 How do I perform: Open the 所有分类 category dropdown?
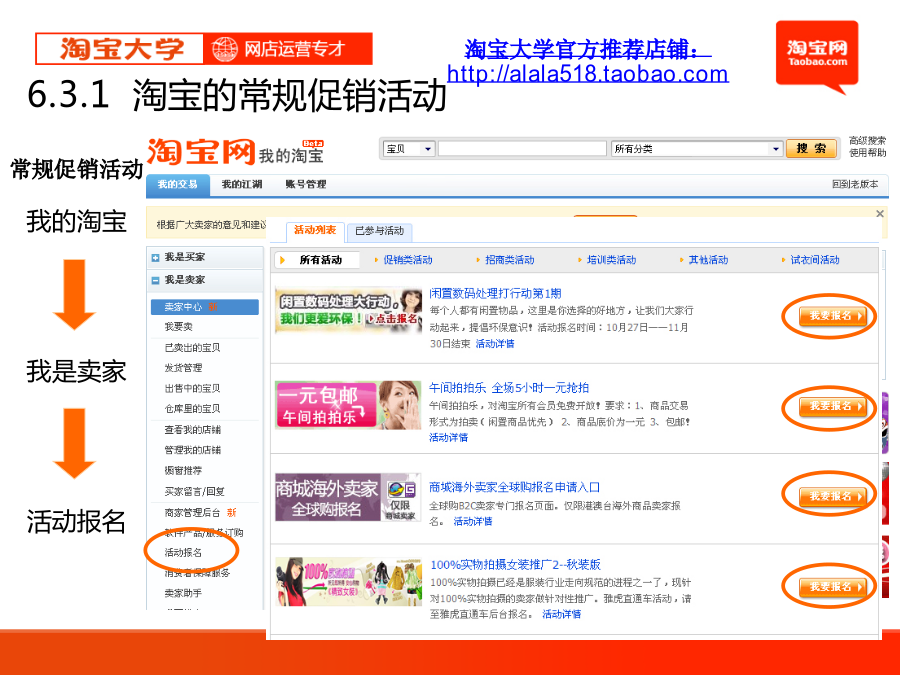pyautogui.click(x=696, y=149)
